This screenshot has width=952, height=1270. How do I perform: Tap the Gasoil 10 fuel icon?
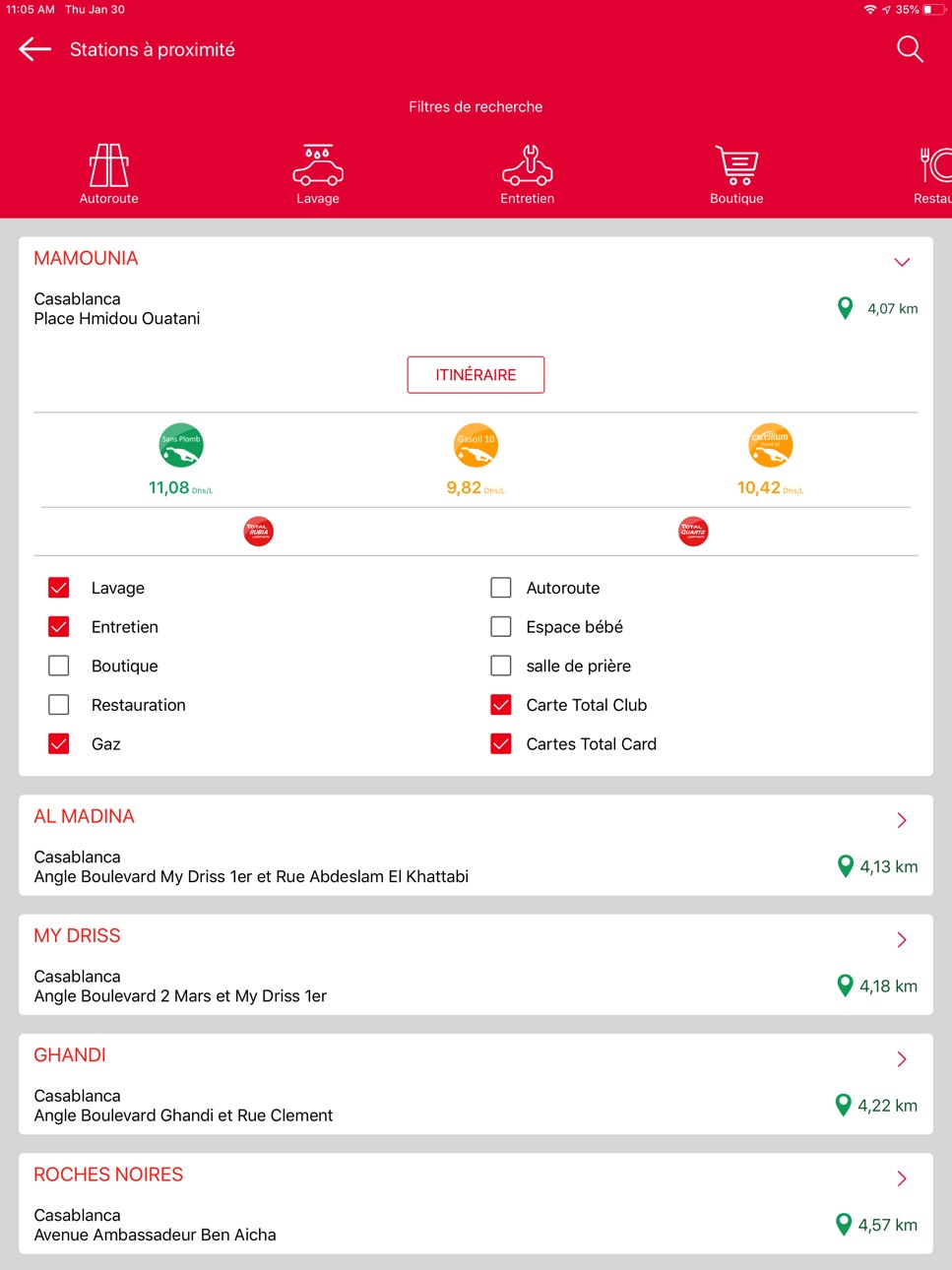pos(476,446)
